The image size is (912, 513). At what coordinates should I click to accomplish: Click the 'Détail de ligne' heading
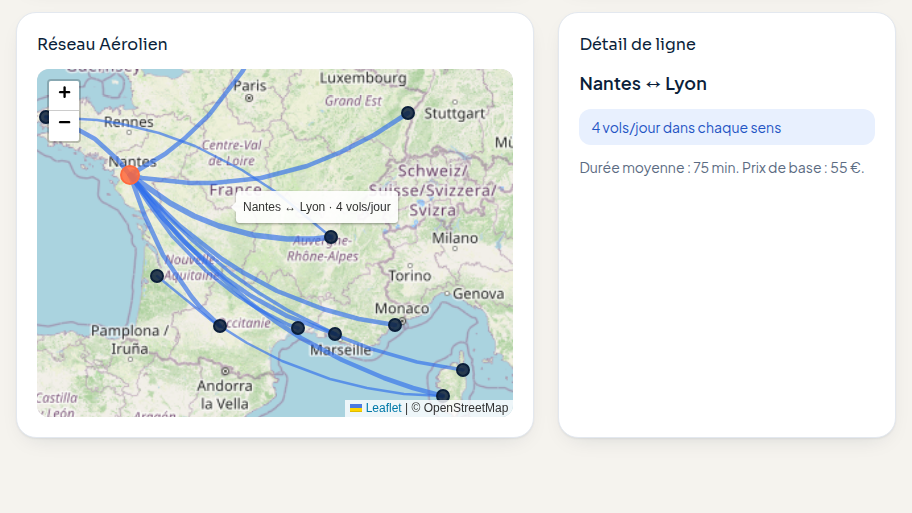point(637,44)
